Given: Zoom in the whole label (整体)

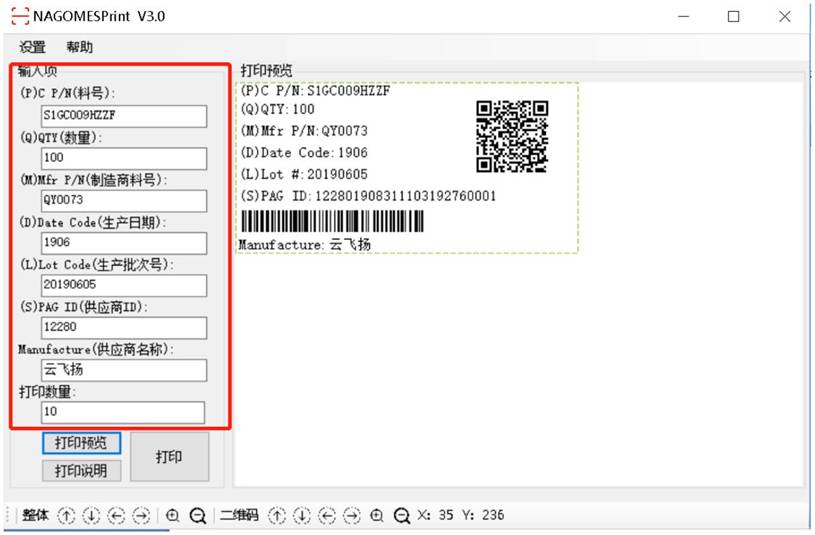Looking at the screenshot, I should pos(173,516).
